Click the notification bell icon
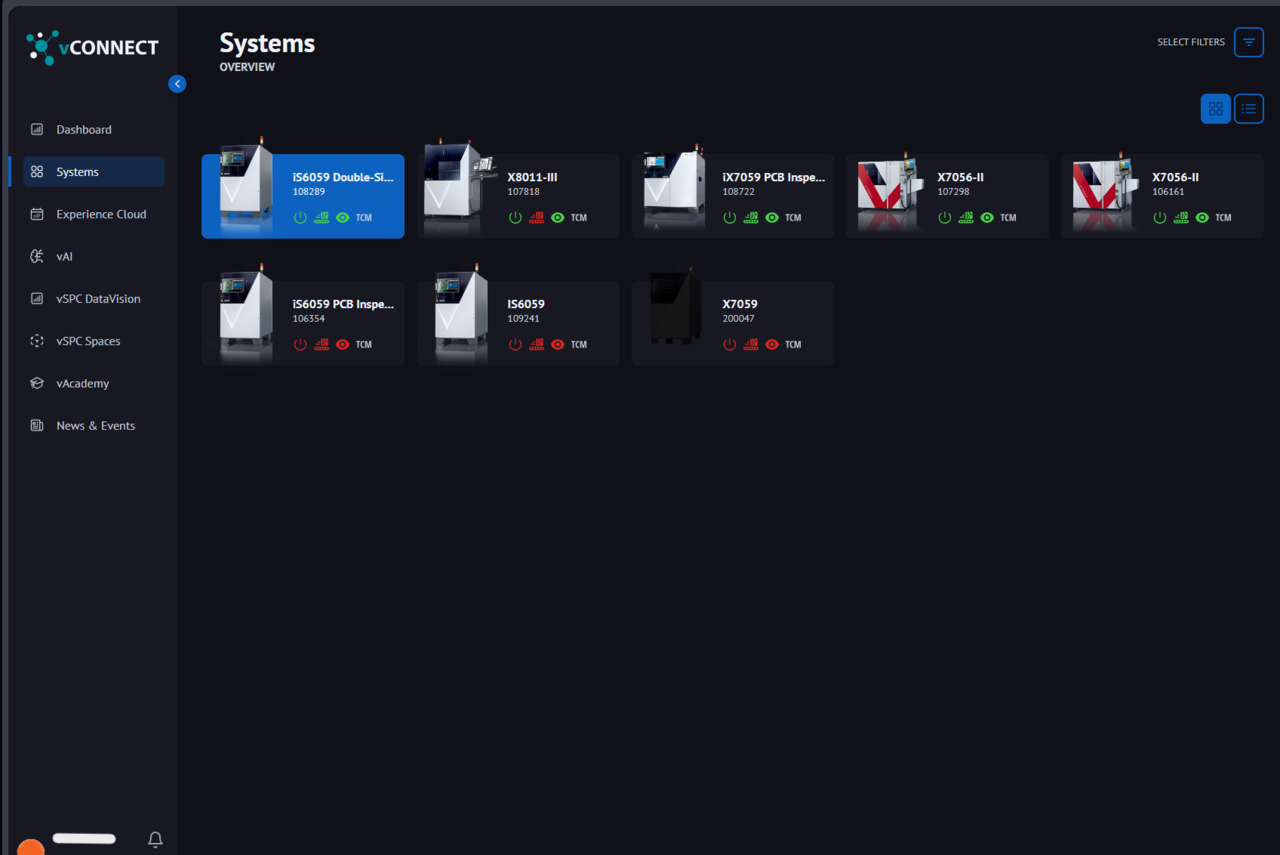 click(x=155, y=840)
